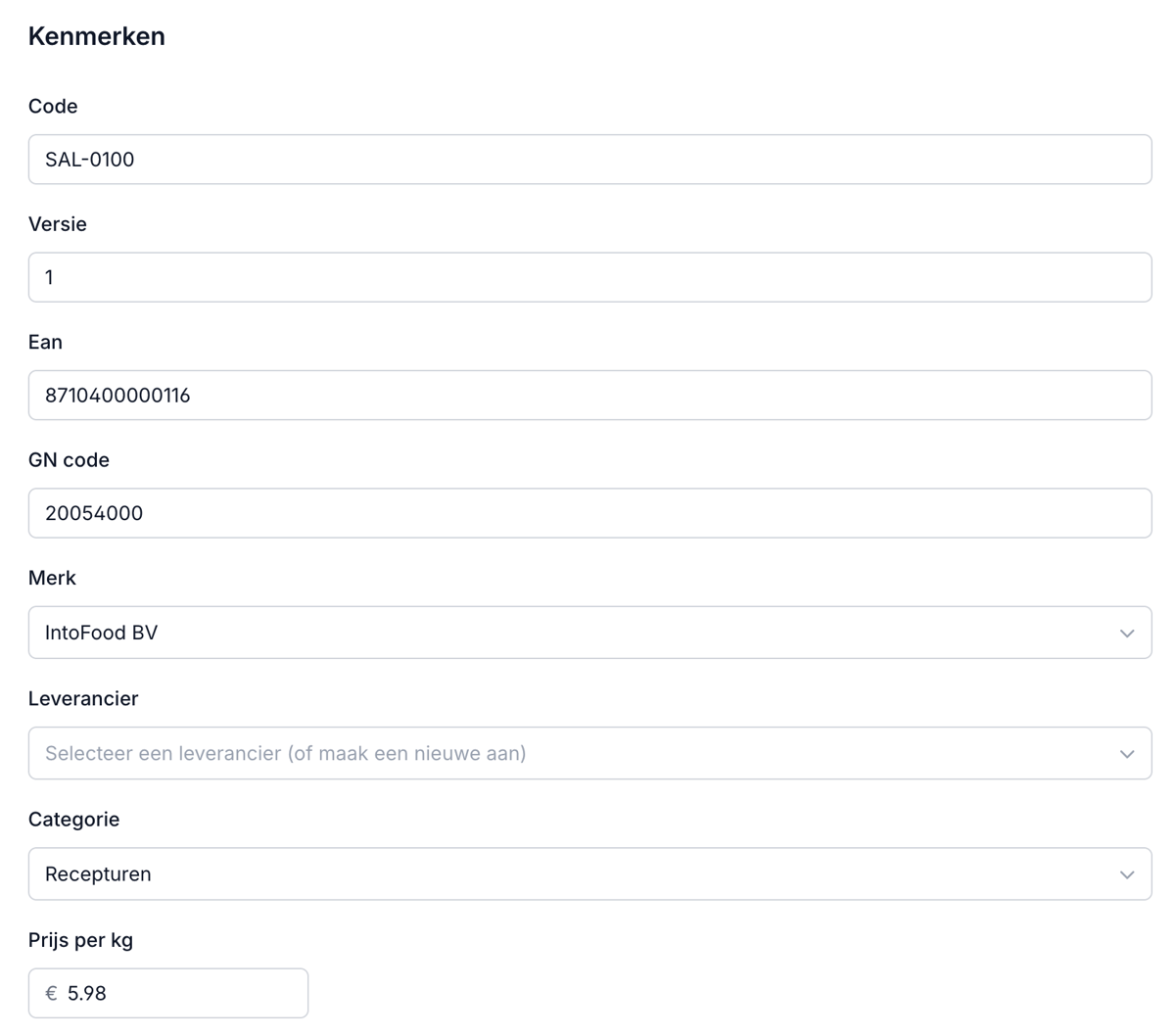
Task: Click the Versie field label
Action: click(x=58, y=224)
